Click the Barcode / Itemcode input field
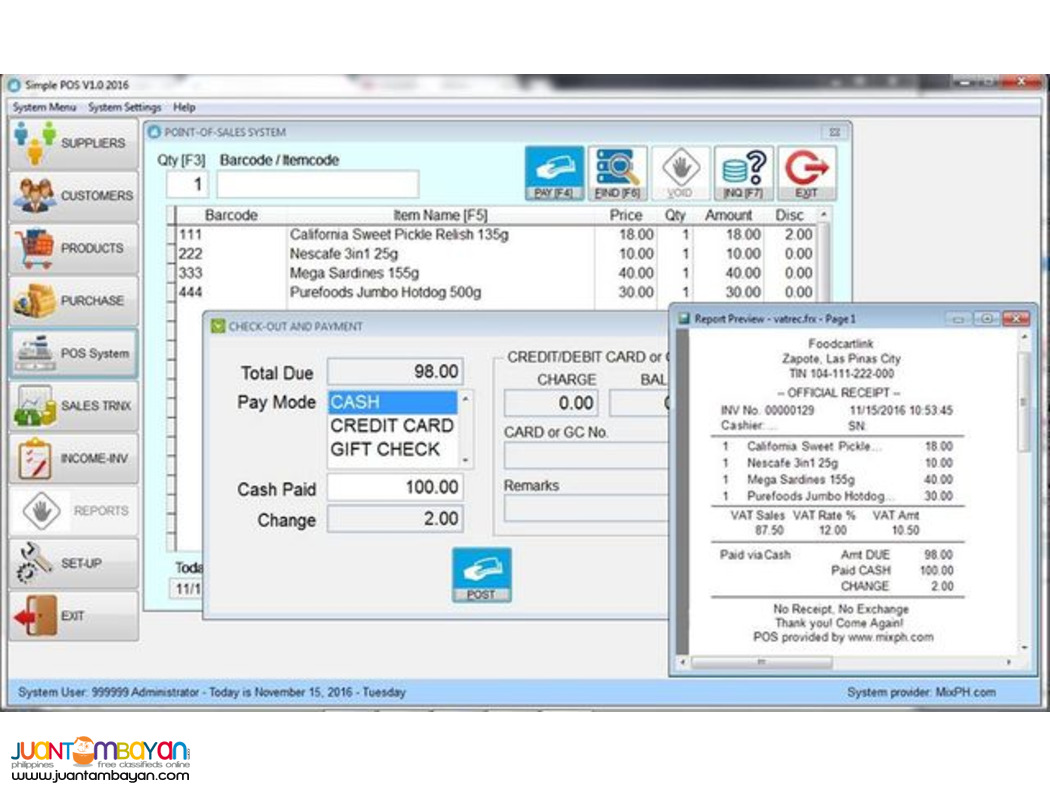The height and width of the screenshot is (788, 1050). click(317, 184)
